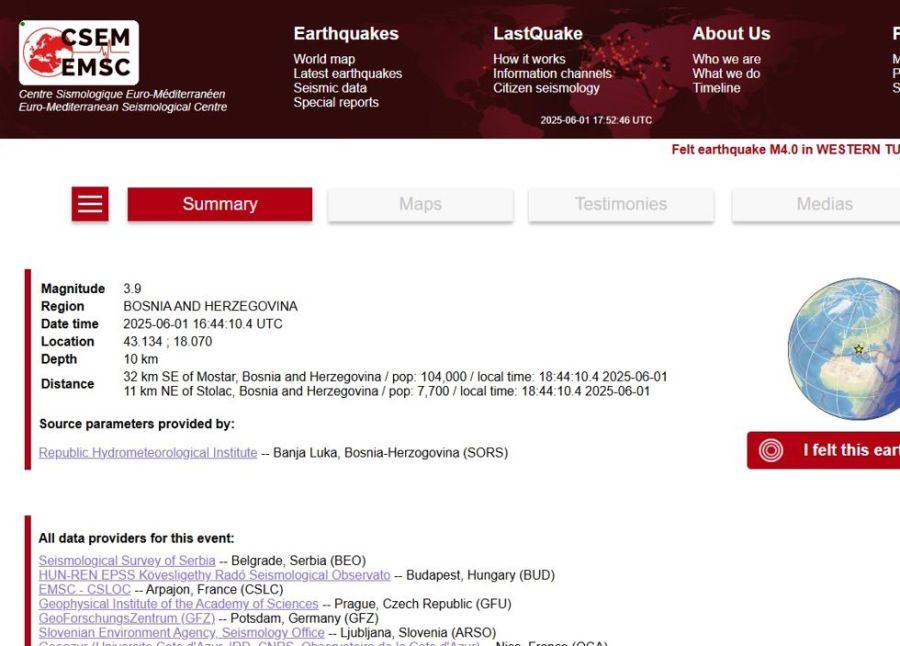Click the depth value 10 km
The image size is (900, 646).
[x=141, y=359]
